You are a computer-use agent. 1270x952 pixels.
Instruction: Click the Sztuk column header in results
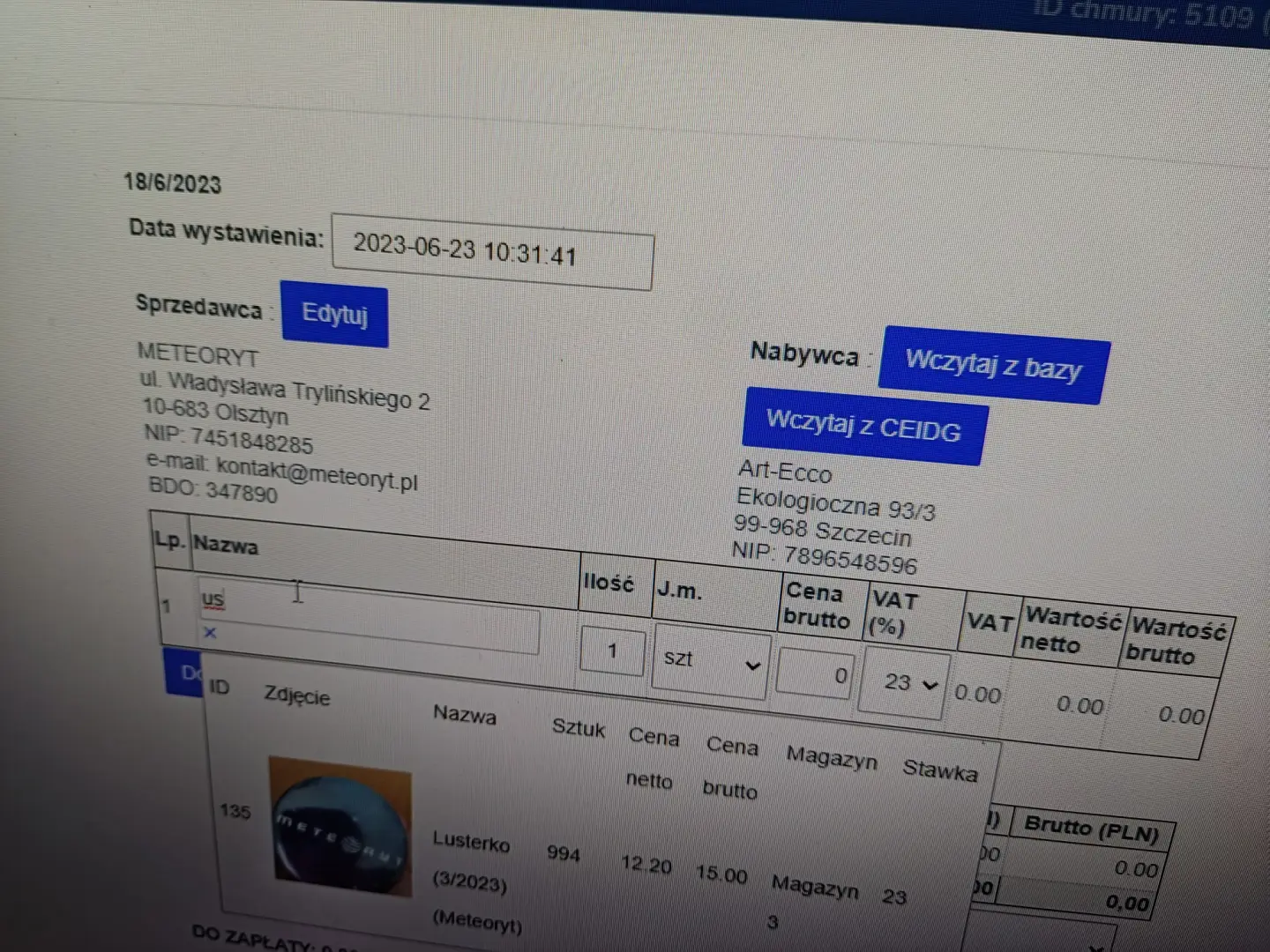click(x=579, y=727)
